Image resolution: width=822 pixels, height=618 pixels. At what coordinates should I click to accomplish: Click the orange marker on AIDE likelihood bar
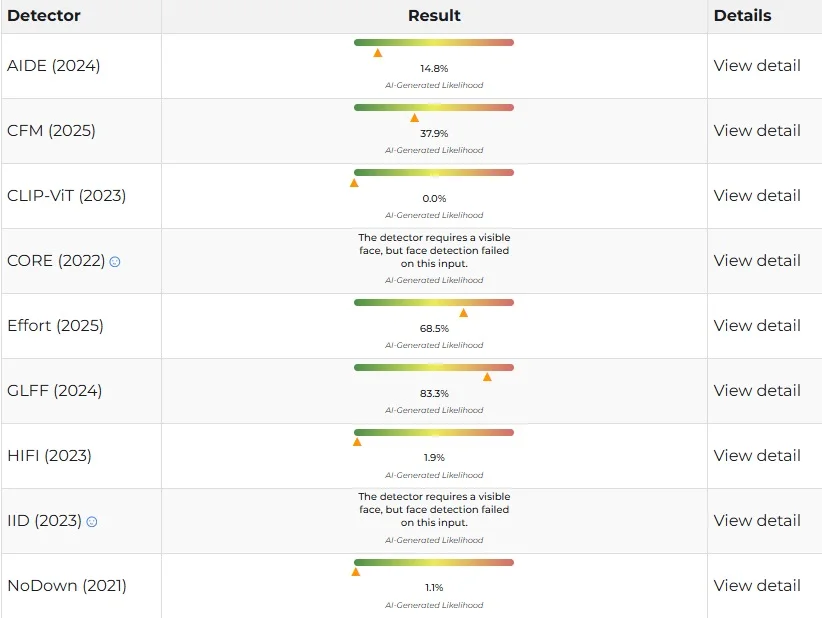coord(378,53)
